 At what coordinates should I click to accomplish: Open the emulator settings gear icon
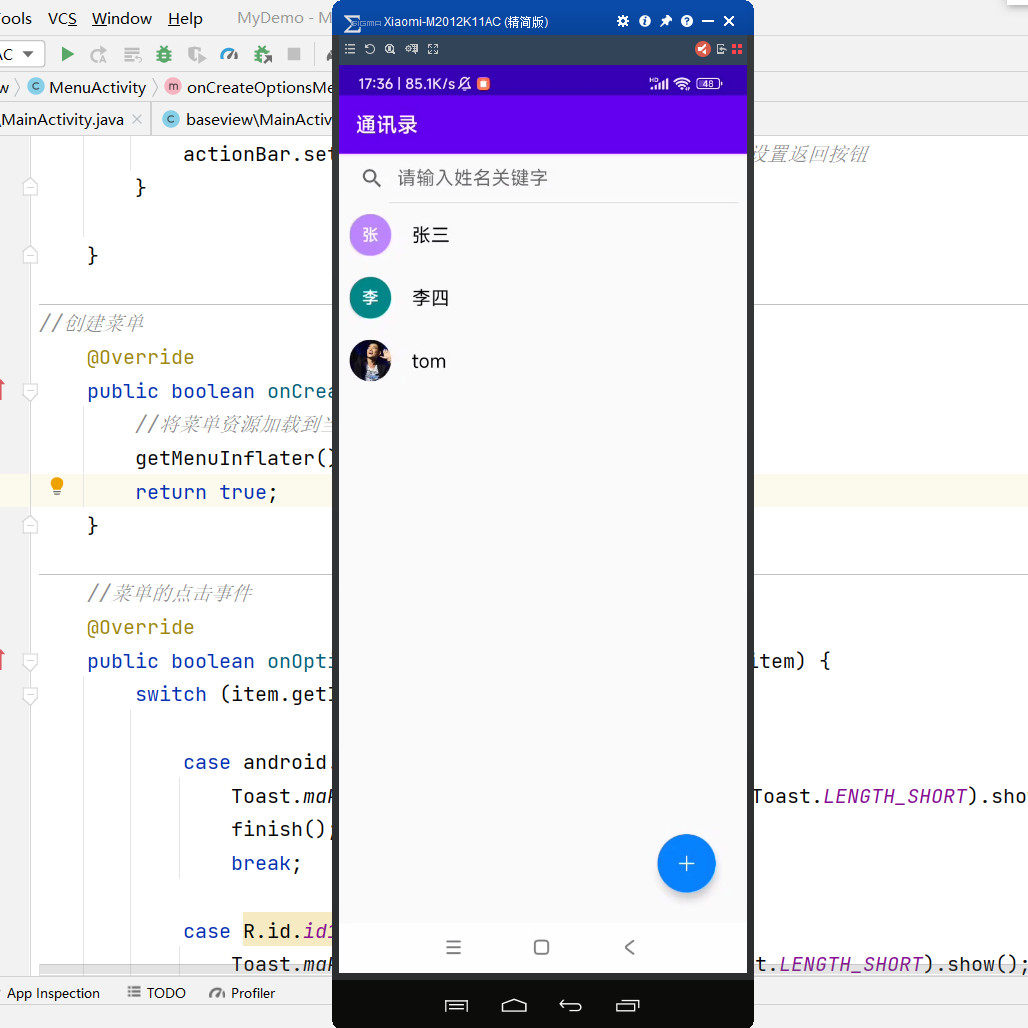pos(623,20)
